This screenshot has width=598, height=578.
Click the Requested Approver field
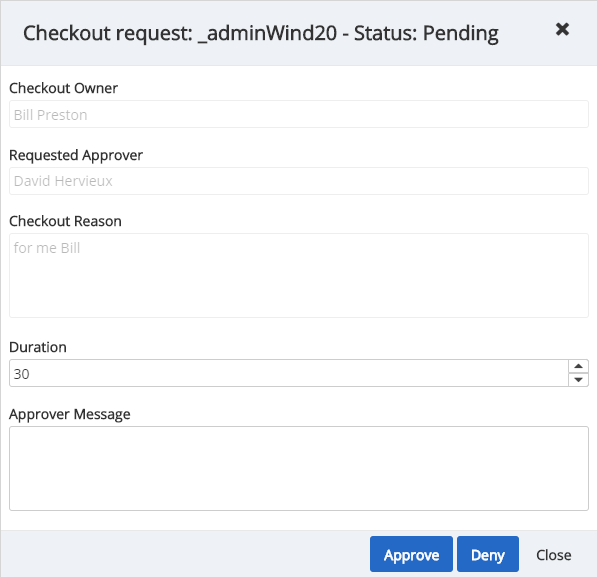click(x=299, y=181)
